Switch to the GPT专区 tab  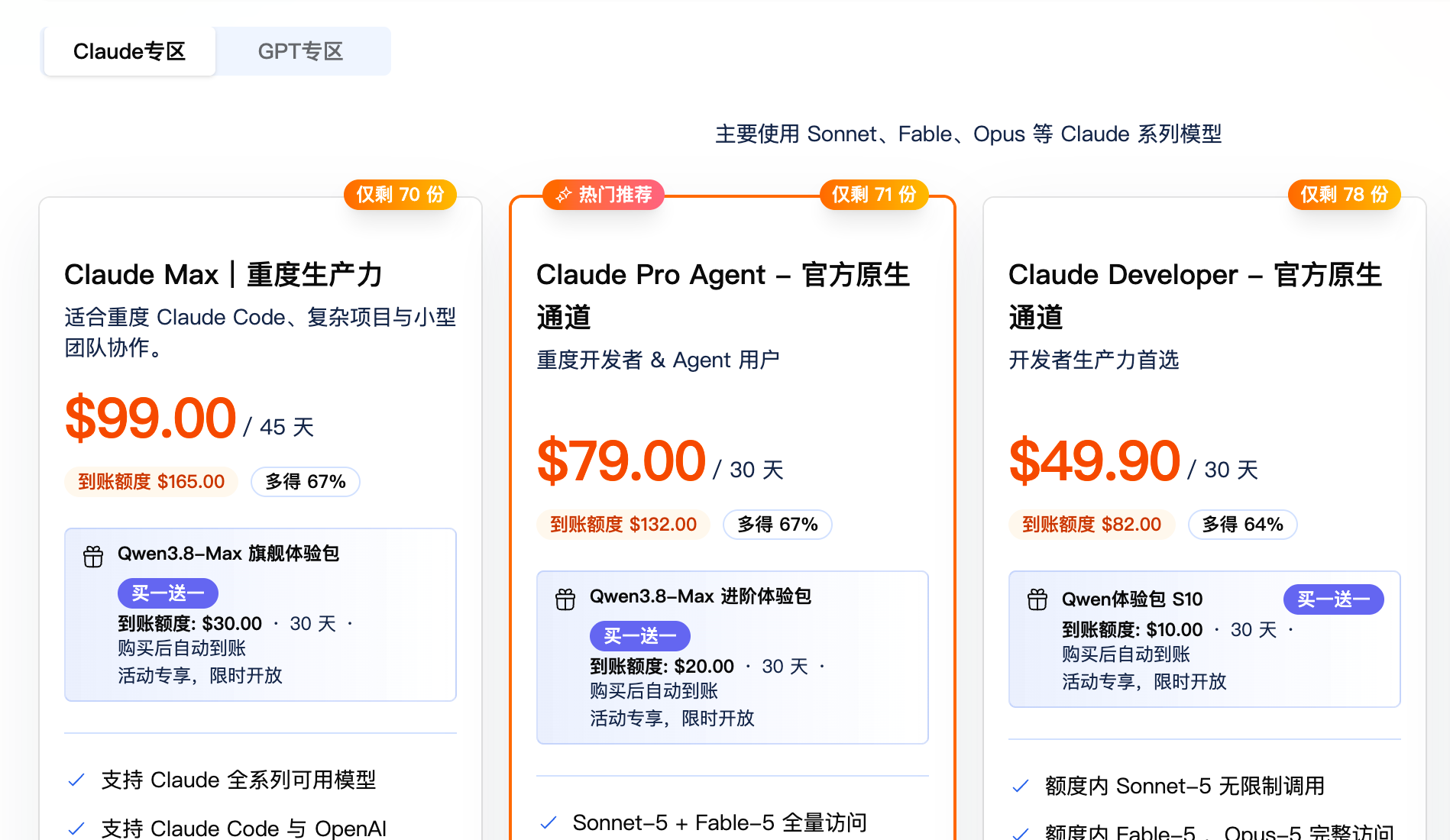pos(301,51)
